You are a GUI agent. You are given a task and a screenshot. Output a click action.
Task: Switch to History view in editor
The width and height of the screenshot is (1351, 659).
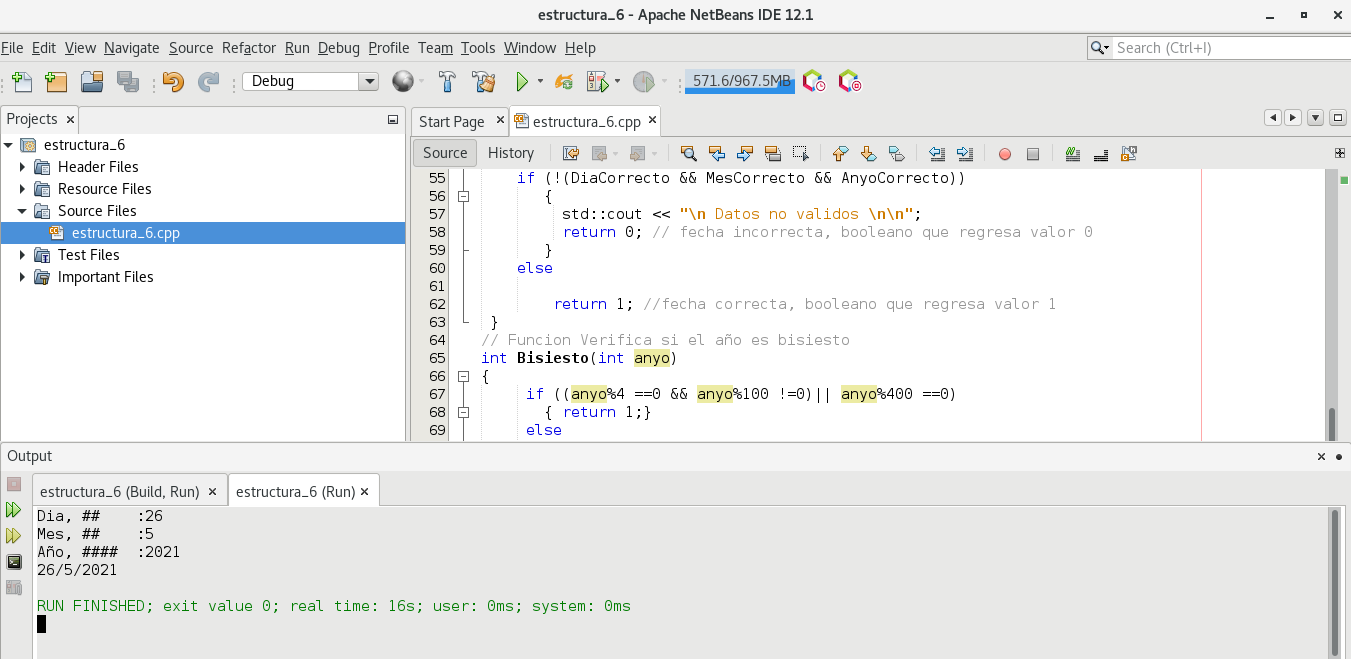coord(511,153)
